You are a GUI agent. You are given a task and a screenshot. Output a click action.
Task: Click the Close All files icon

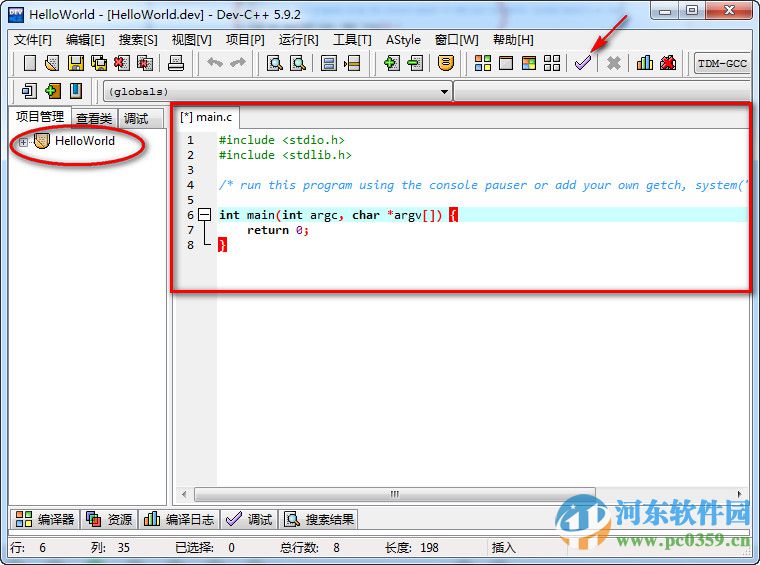click(145, 63)
